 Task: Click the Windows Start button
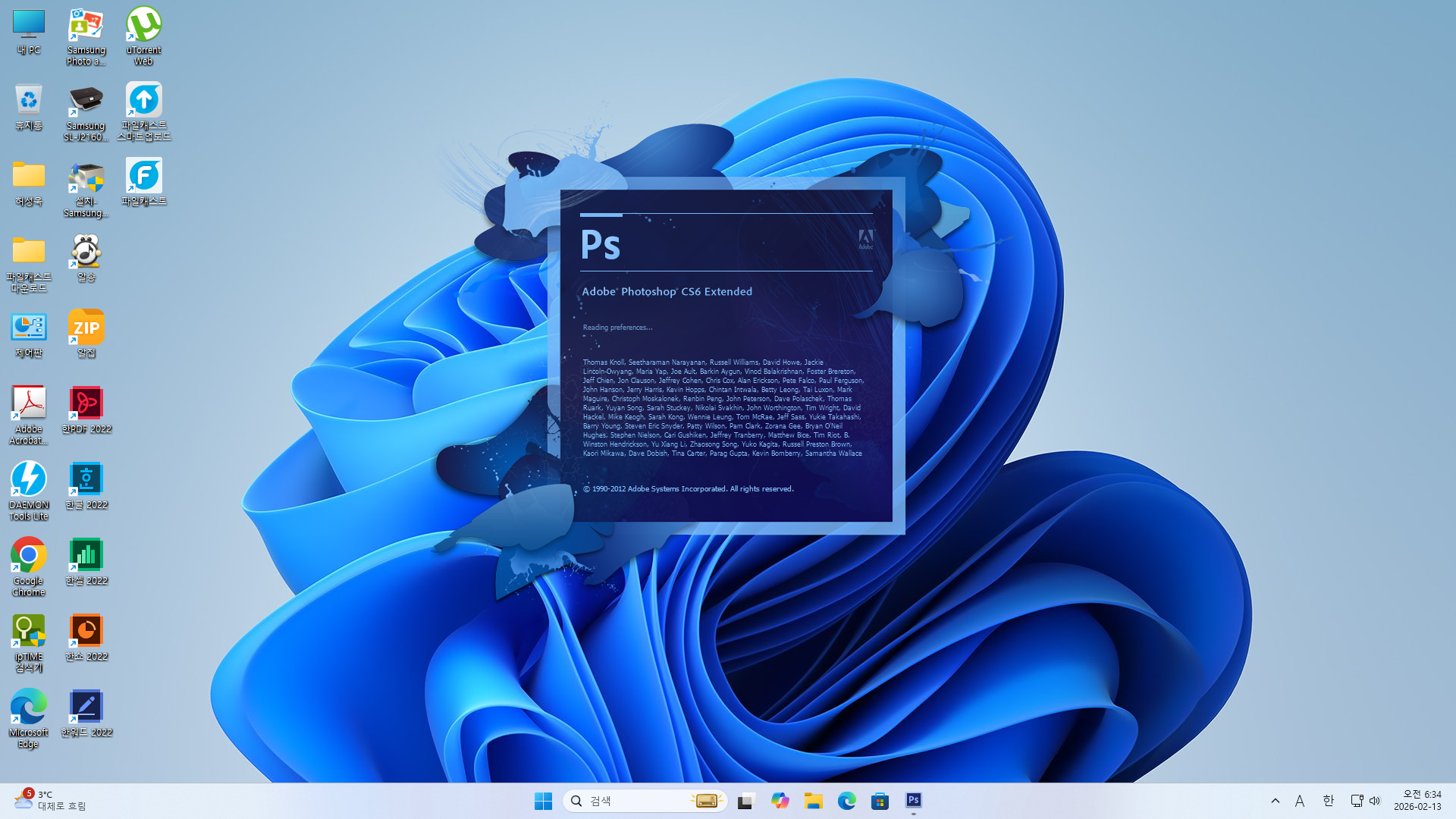(543, 801)
